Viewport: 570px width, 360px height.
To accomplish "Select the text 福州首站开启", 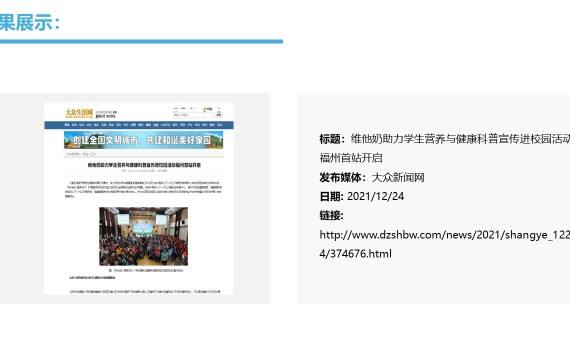I will [x=351, y=158].
